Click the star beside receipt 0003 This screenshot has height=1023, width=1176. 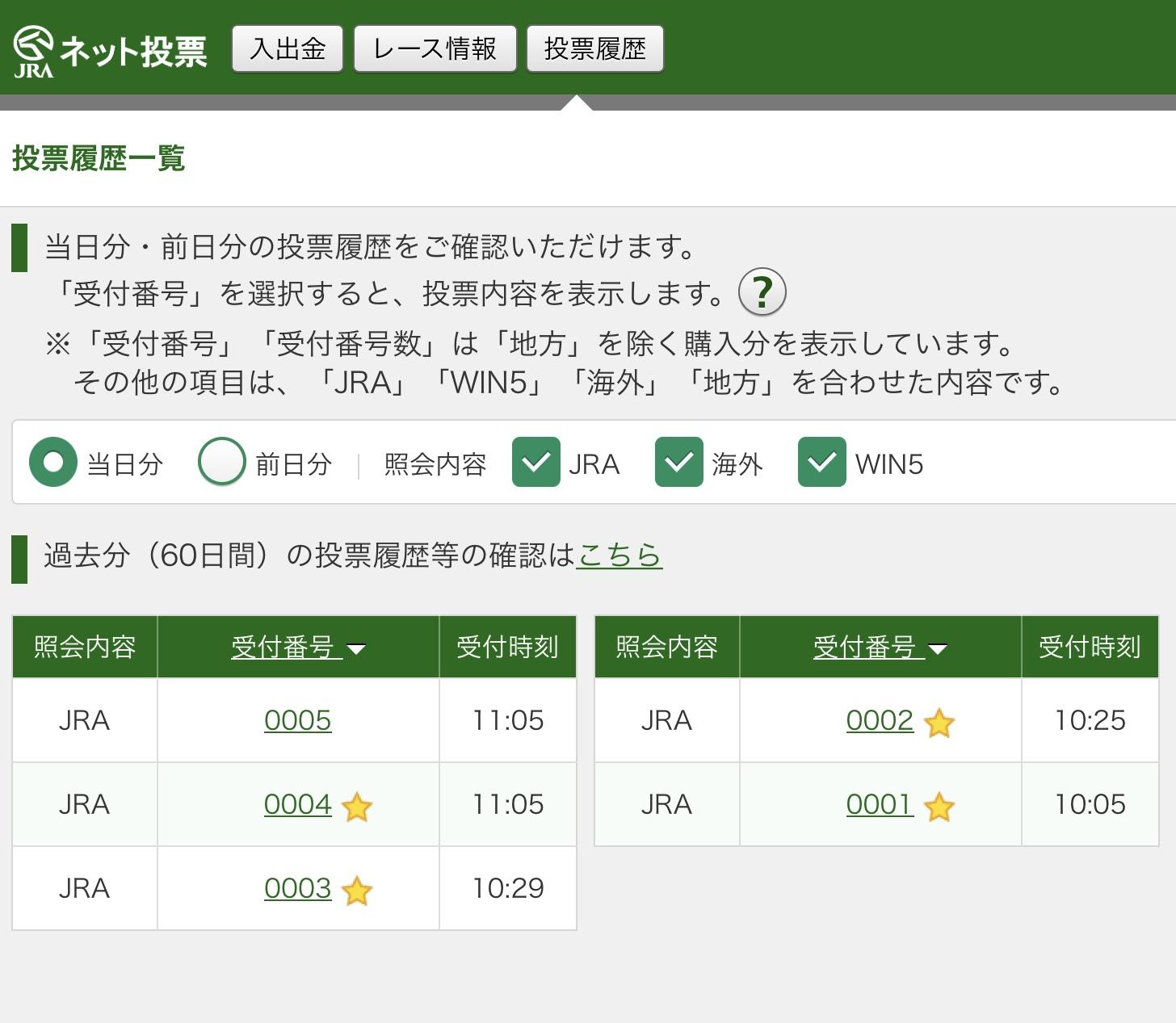click(x=356, y=891)
